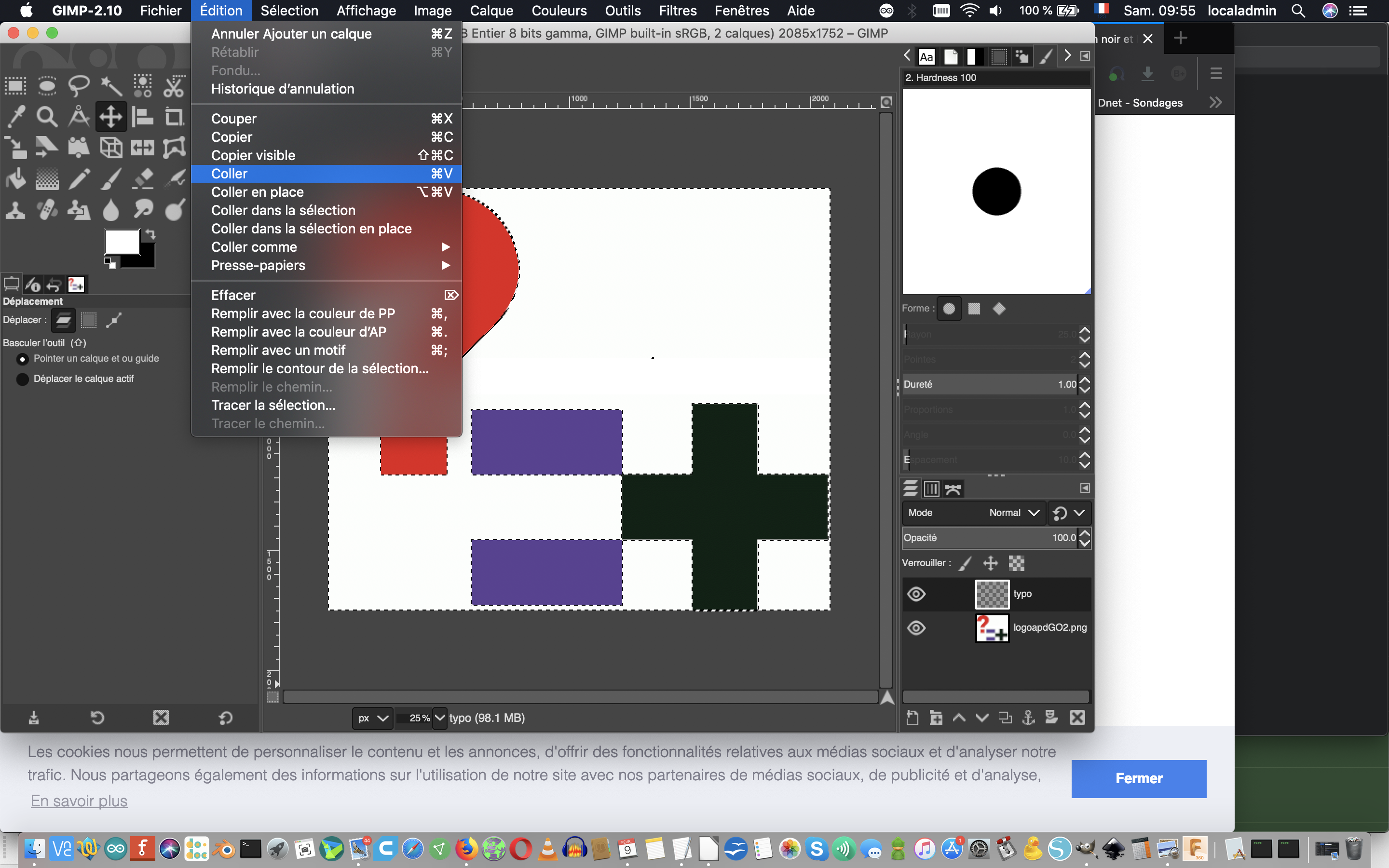
Task: Open the layer Mode Normal dropdown
Action: [1013, 513]
